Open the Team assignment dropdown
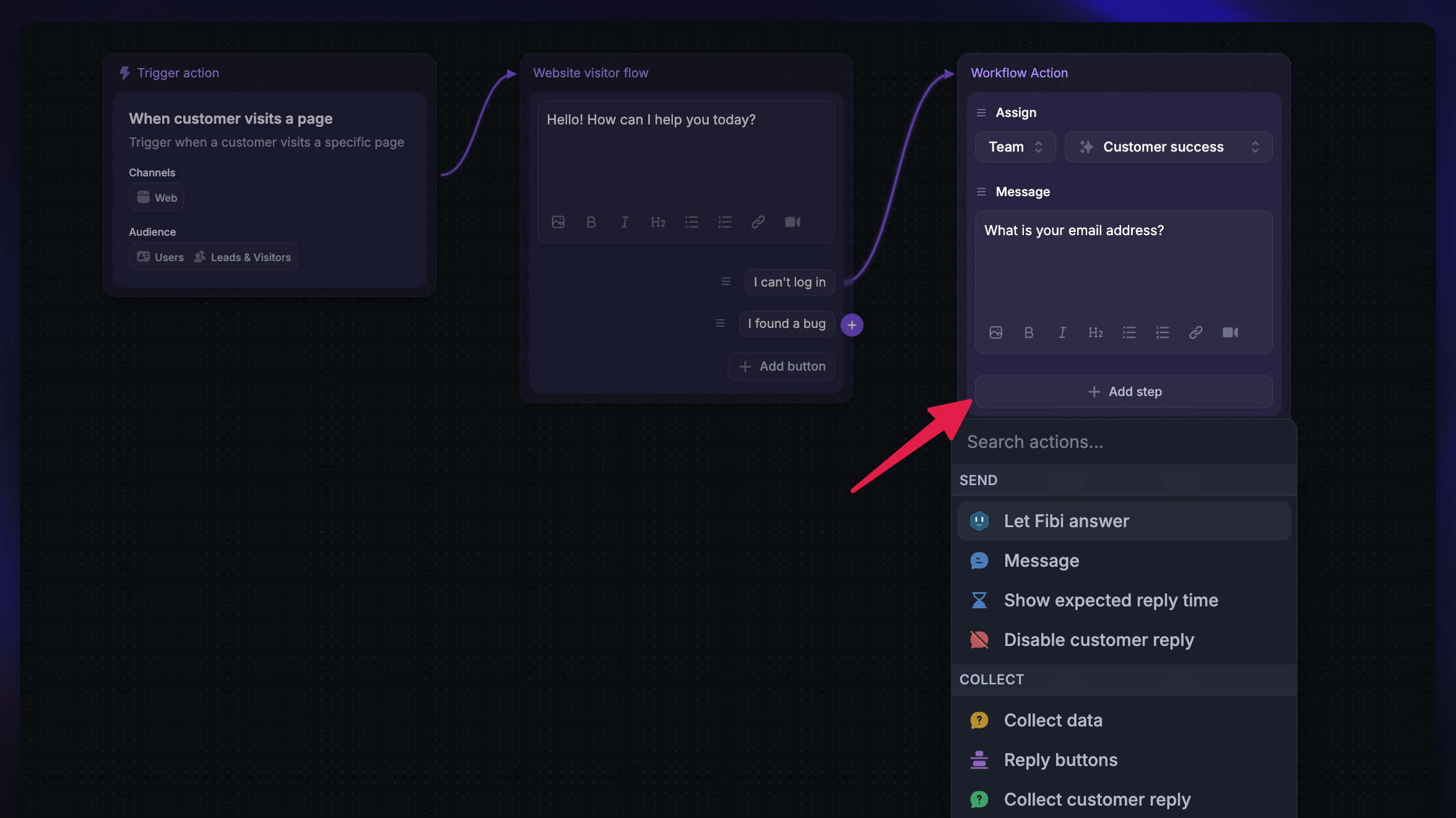This screenshot has height=818, width=1456. tap(1015, 147)
